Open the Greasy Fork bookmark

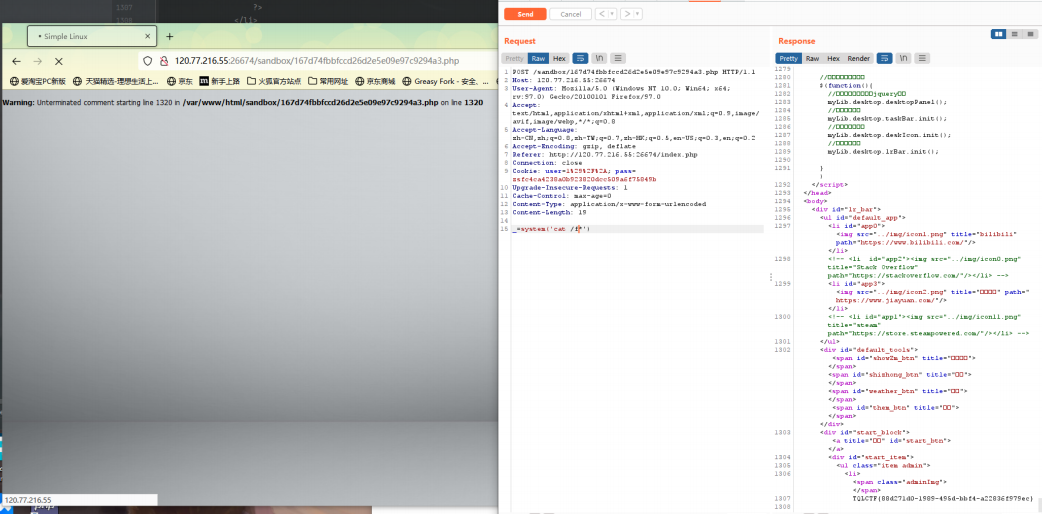pyautogui.click(x=445, y=82)
